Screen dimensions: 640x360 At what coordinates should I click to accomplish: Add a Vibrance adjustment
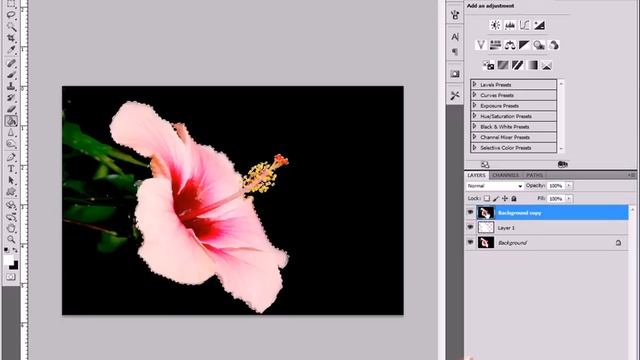[480, 45]
